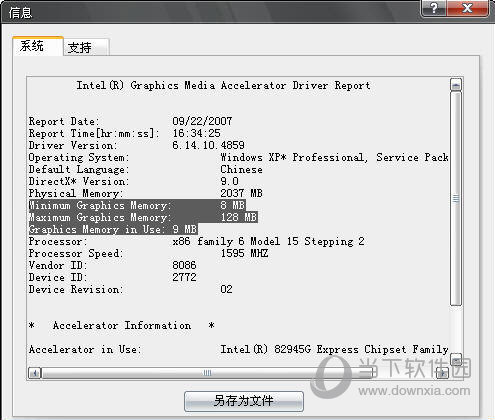Viewport: 495px width, 420px height.
Task: Click the Processor Speed label
Action: click(76, 253)
